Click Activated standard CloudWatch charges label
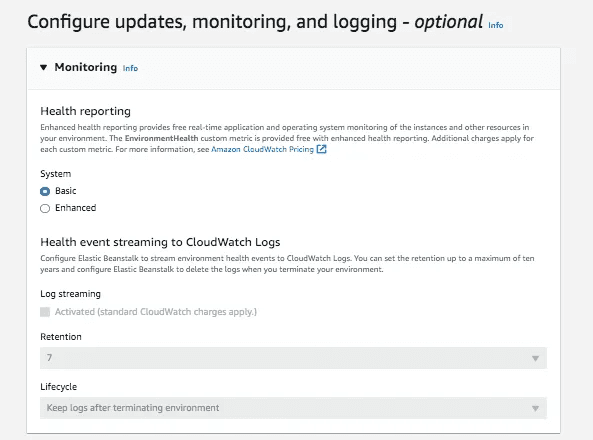 pyautogui.click(x=156, y=312)
